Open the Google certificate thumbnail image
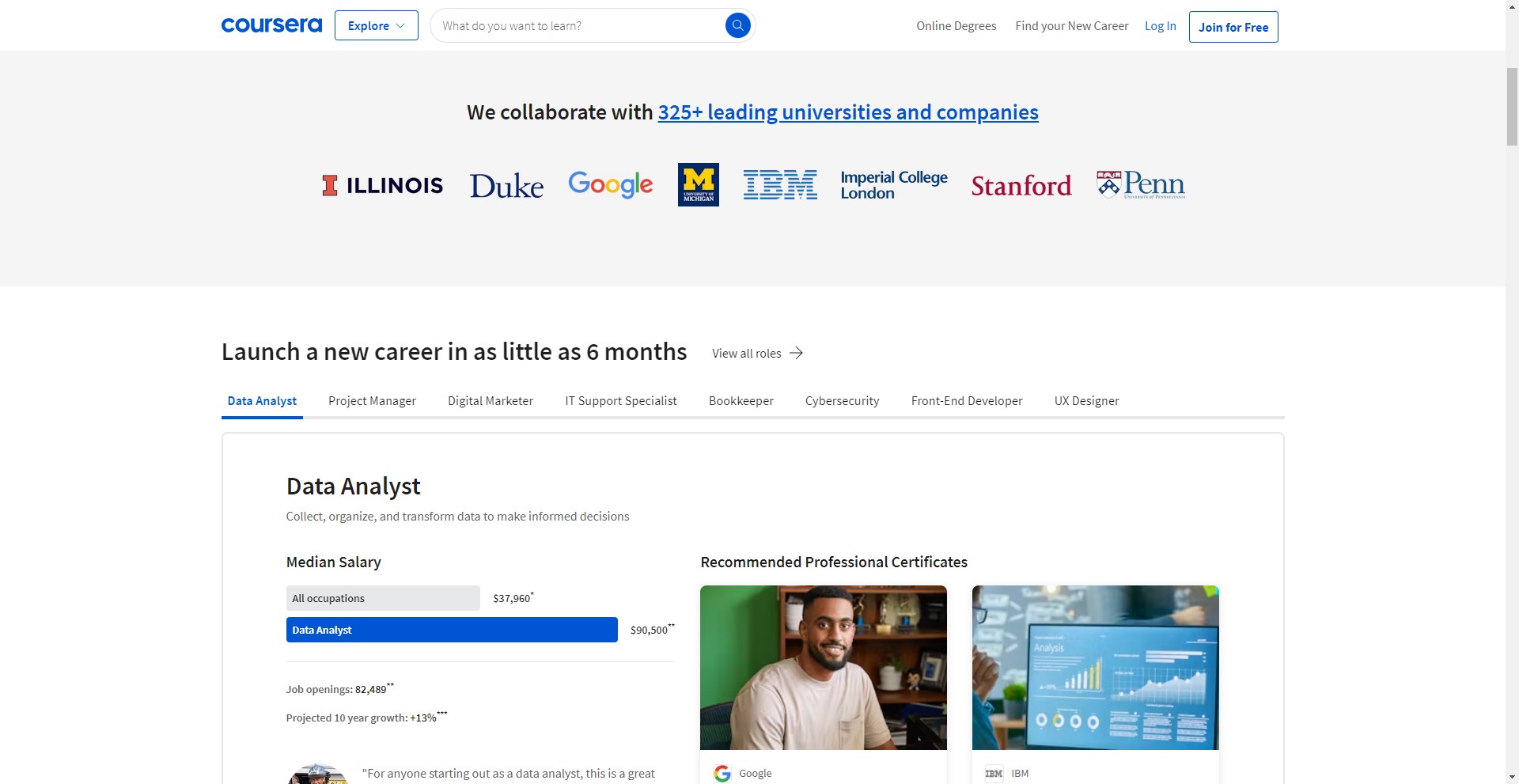Screen dimensions: 1519x784 point(823,667)
